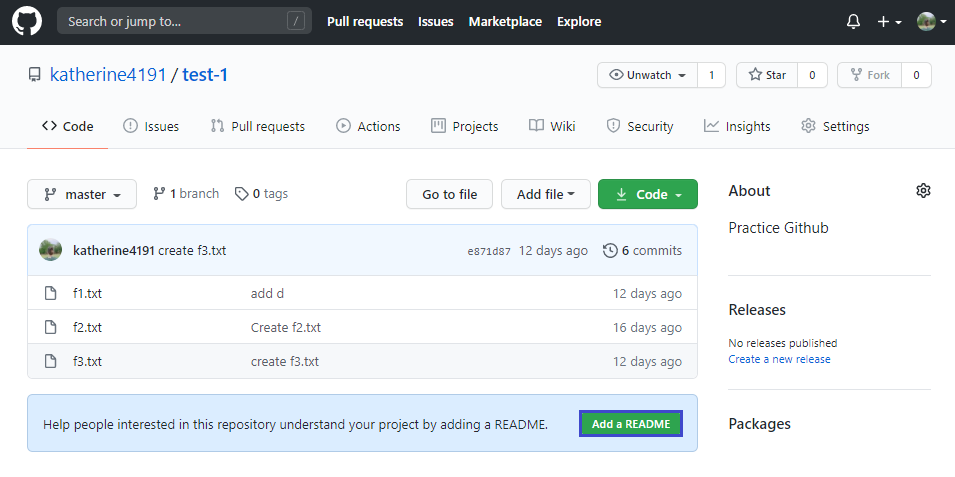View the 1 branch link
Screen dimensions: 955x477
click(x=186, y=194)
